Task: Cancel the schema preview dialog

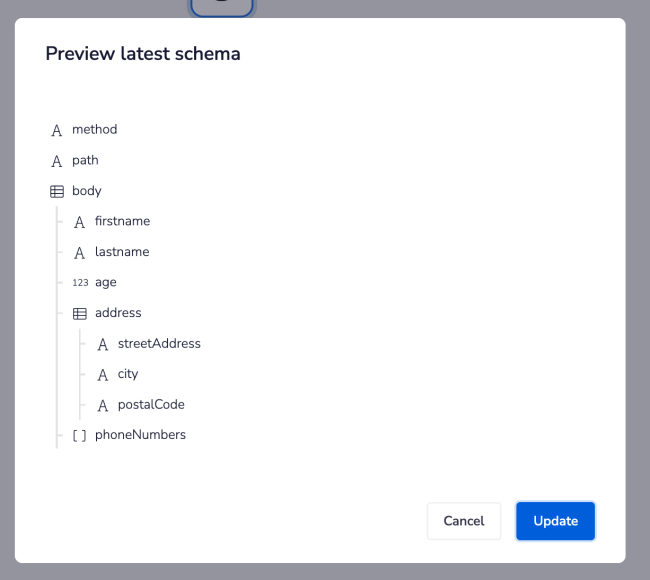Action: click(x=463, y=521)
